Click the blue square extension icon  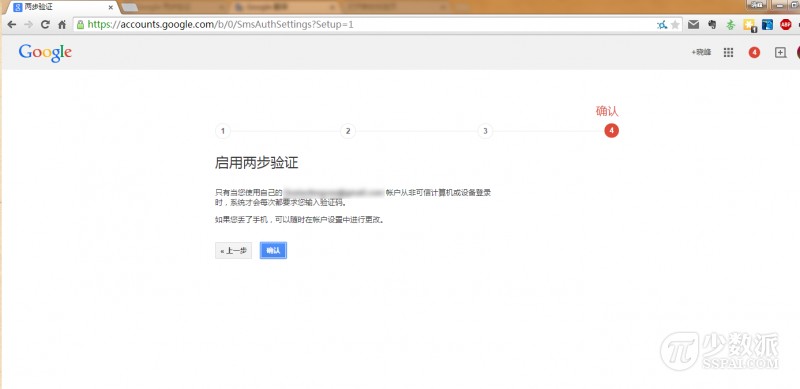(x=767, y=25)
